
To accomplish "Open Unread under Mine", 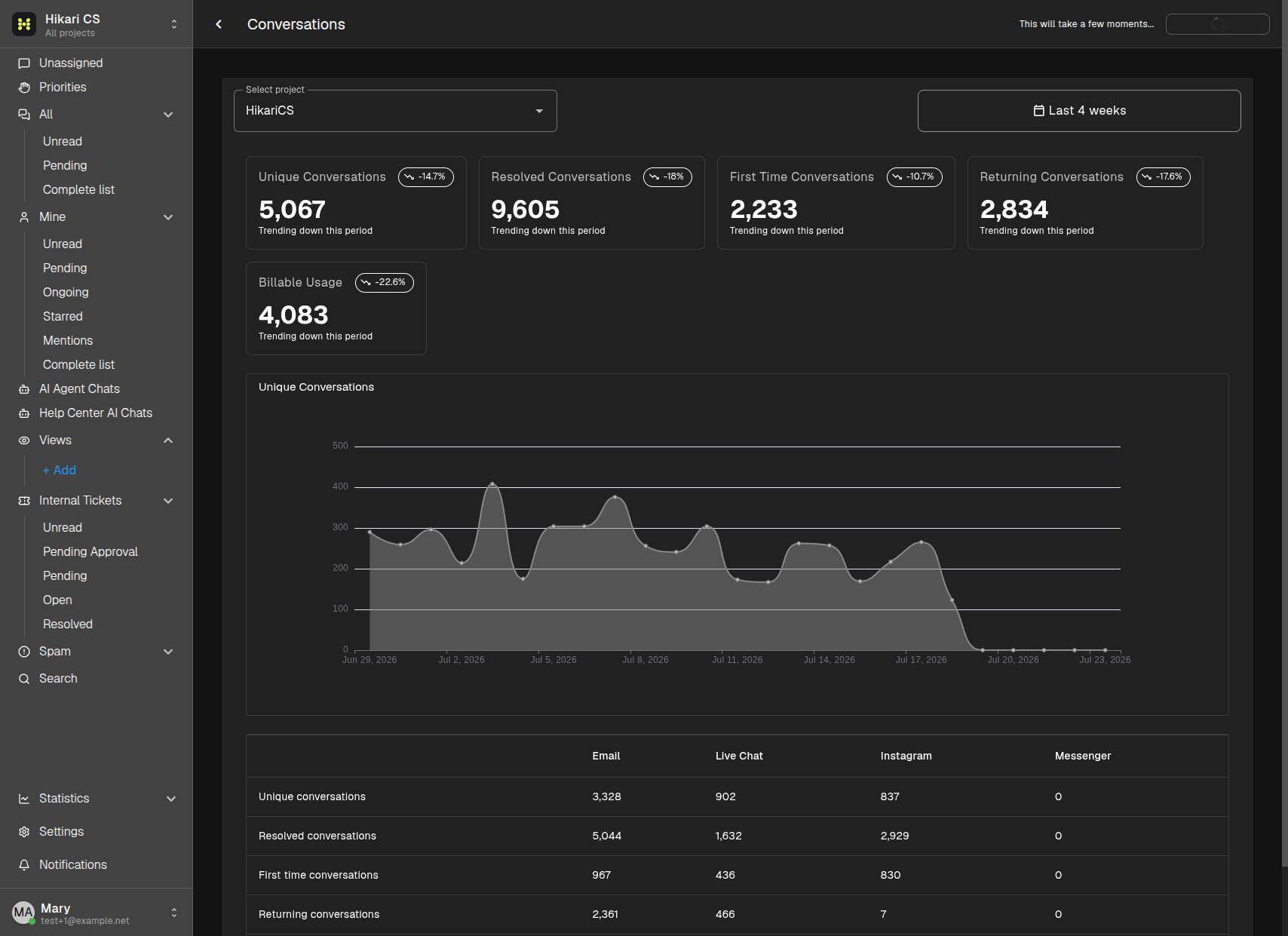I will pyautogui.click(x=63, y=244).
